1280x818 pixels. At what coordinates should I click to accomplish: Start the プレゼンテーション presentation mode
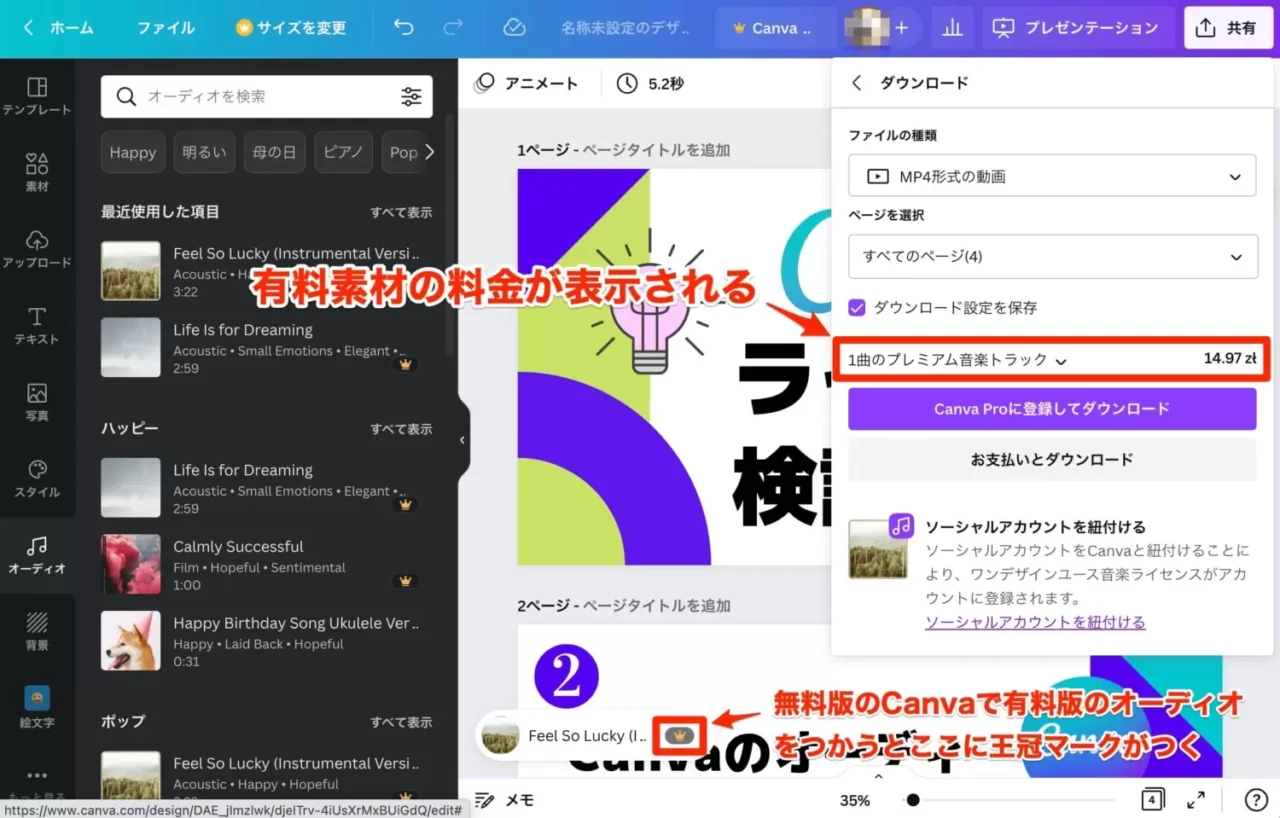[1074, 28]
